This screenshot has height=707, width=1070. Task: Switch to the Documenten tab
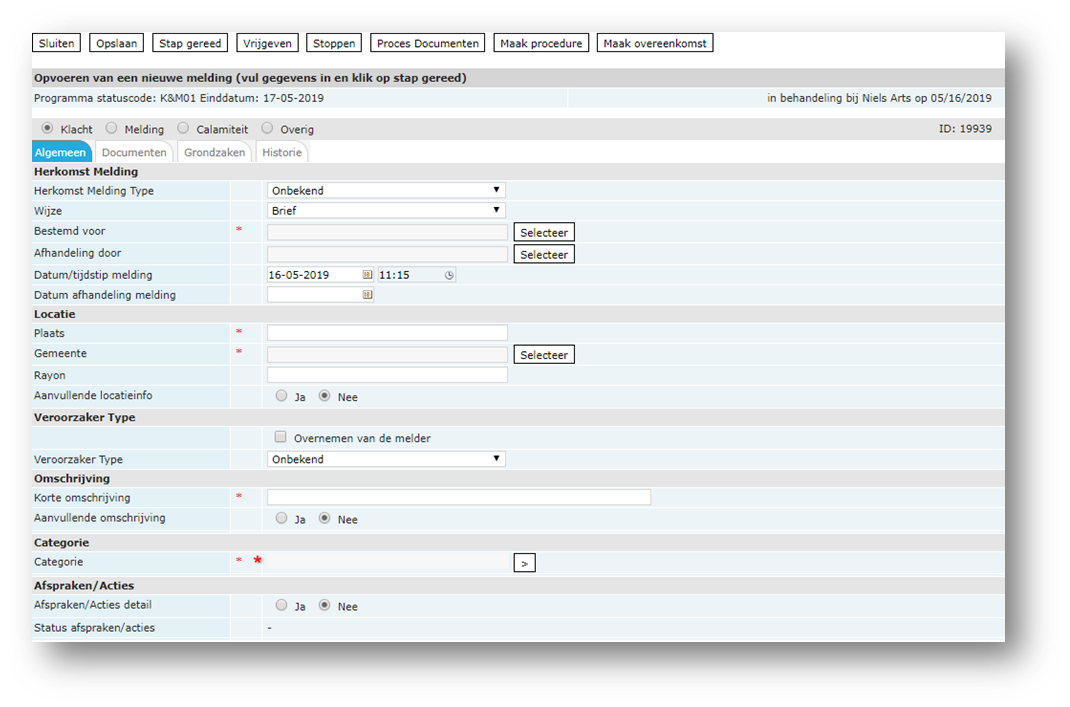[x=134, y=153]
